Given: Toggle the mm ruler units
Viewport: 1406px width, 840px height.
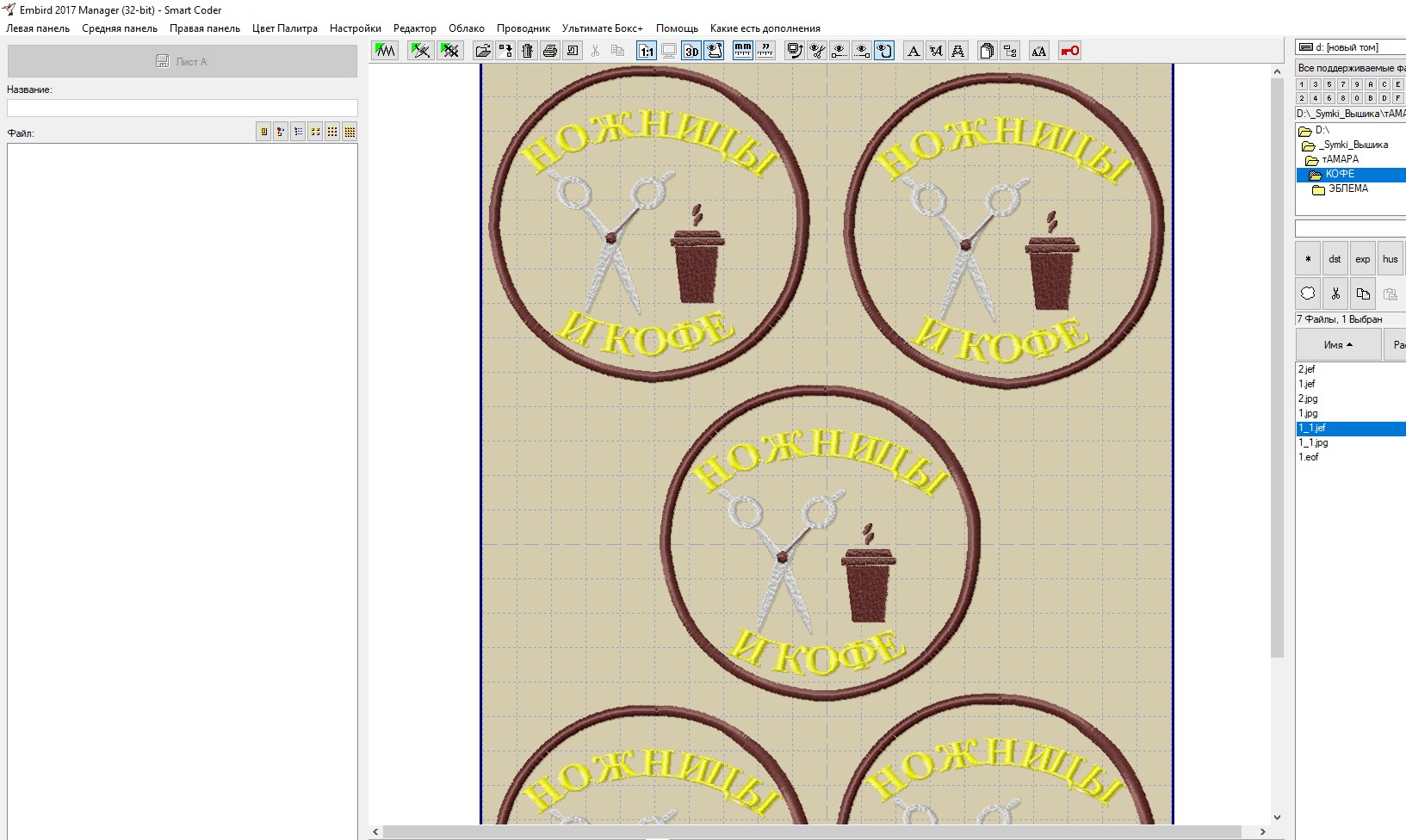Looking at the screenshot, I should pyautogui.click(x=743, y=51).
